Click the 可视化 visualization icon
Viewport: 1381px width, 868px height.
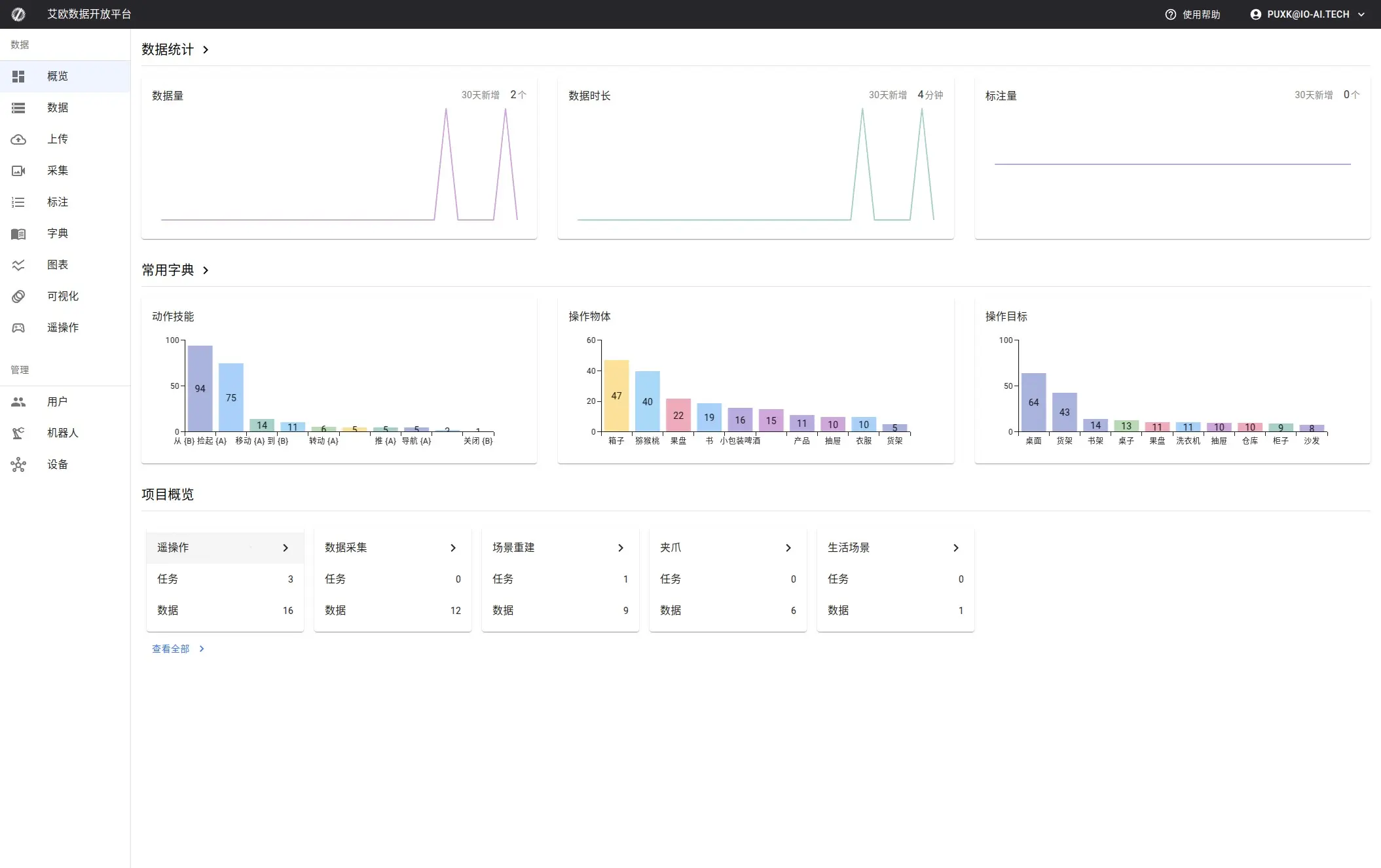point(18,297)
